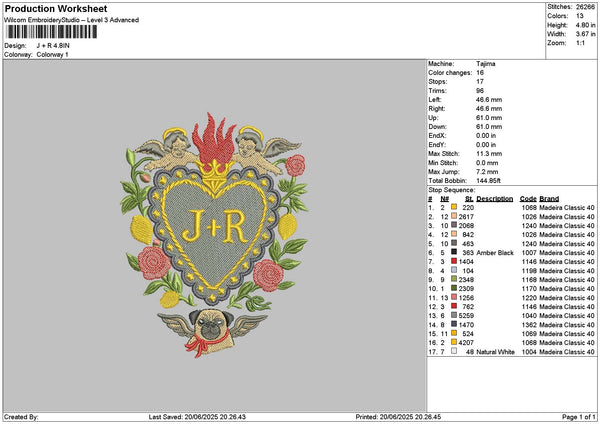Click the barcode below the worksheet title
Image resolution: width=600 pixels, height=424 pixels.
point(51,33)
